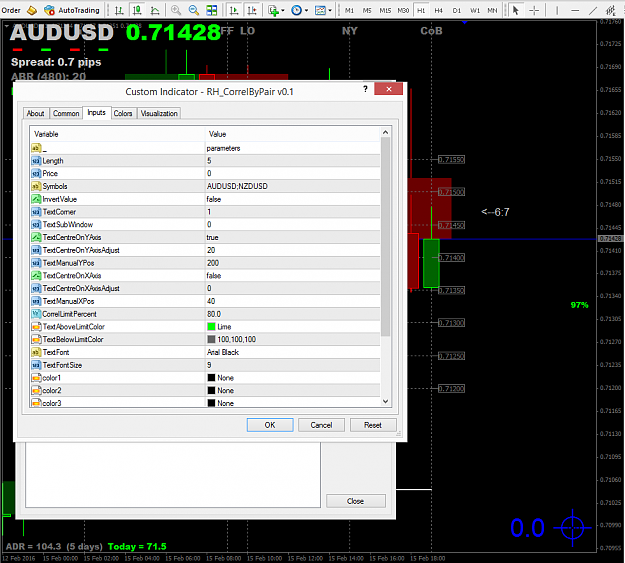Click the color2 None swatch
Image resolution: width=625 pixels, height=563 pixels.
211,390
